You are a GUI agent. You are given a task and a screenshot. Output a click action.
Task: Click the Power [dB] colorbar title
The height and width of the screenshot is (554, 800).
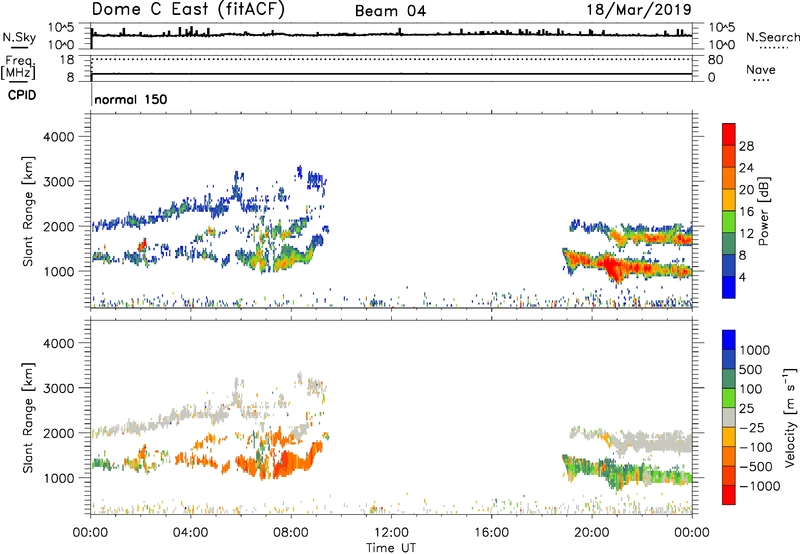click(763, 211)
